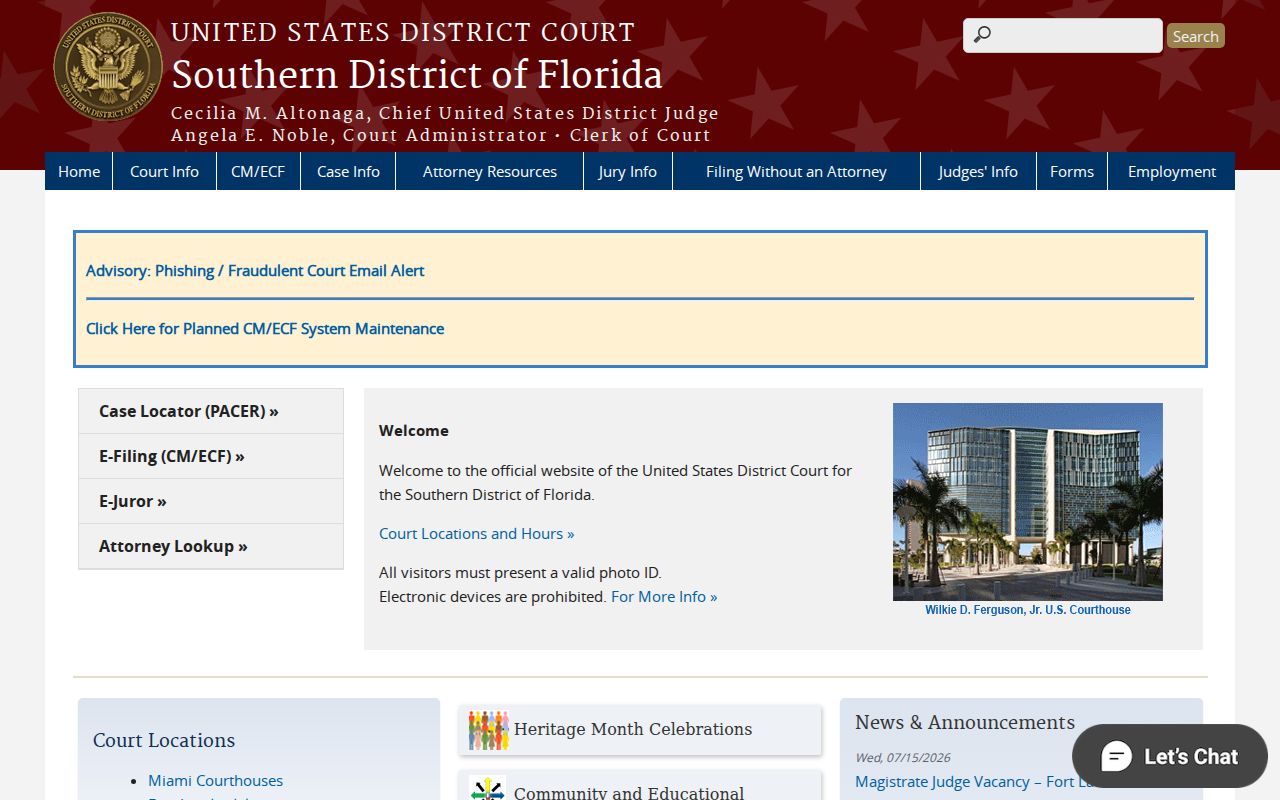The width and height of the screenshot is (1280, 800).
Task: Open the Home menu item
Action: [79, 171]
